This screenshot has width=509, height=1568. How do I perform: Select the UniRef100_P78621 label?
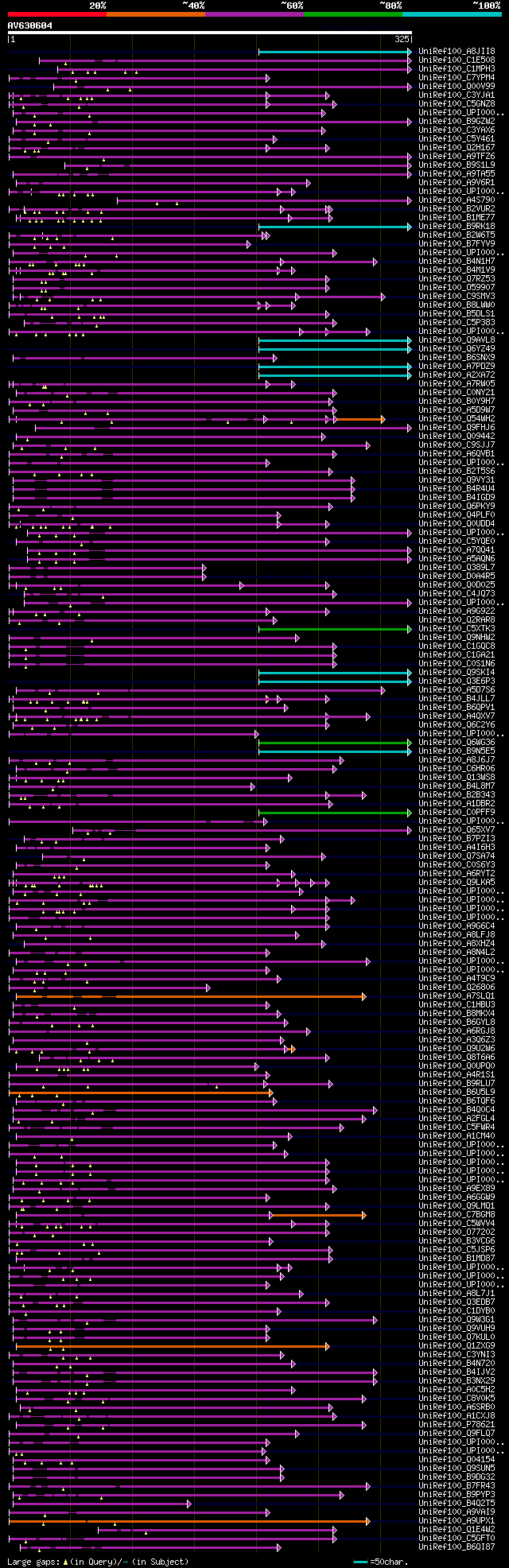click(x=457, y=1424)
